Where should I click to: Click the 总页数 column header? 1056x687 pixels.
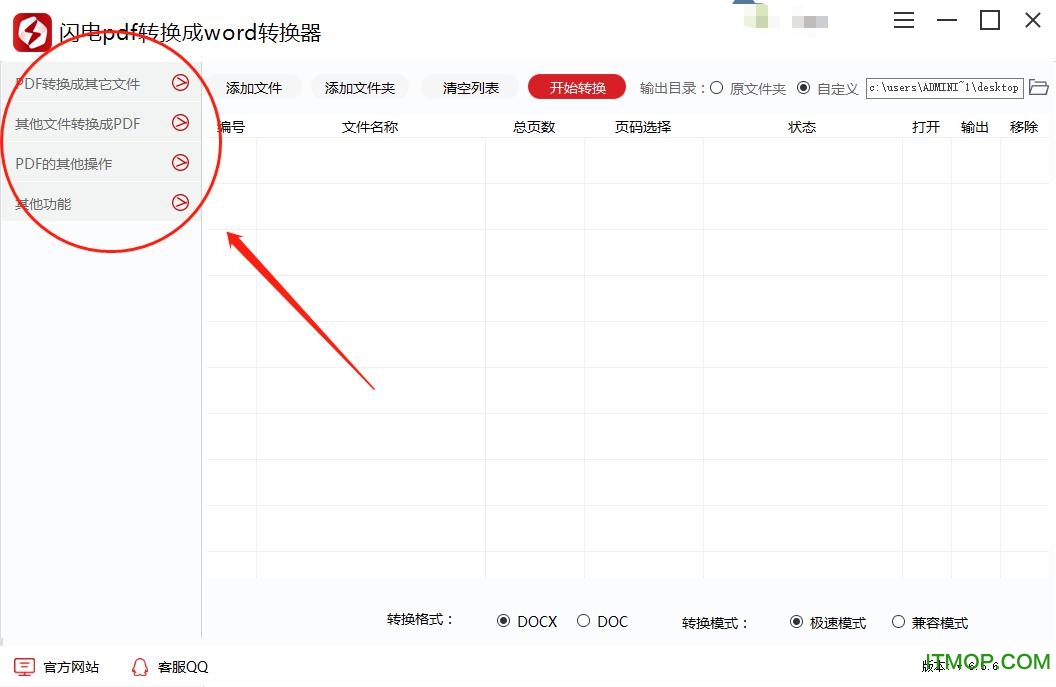pos(534,127)
